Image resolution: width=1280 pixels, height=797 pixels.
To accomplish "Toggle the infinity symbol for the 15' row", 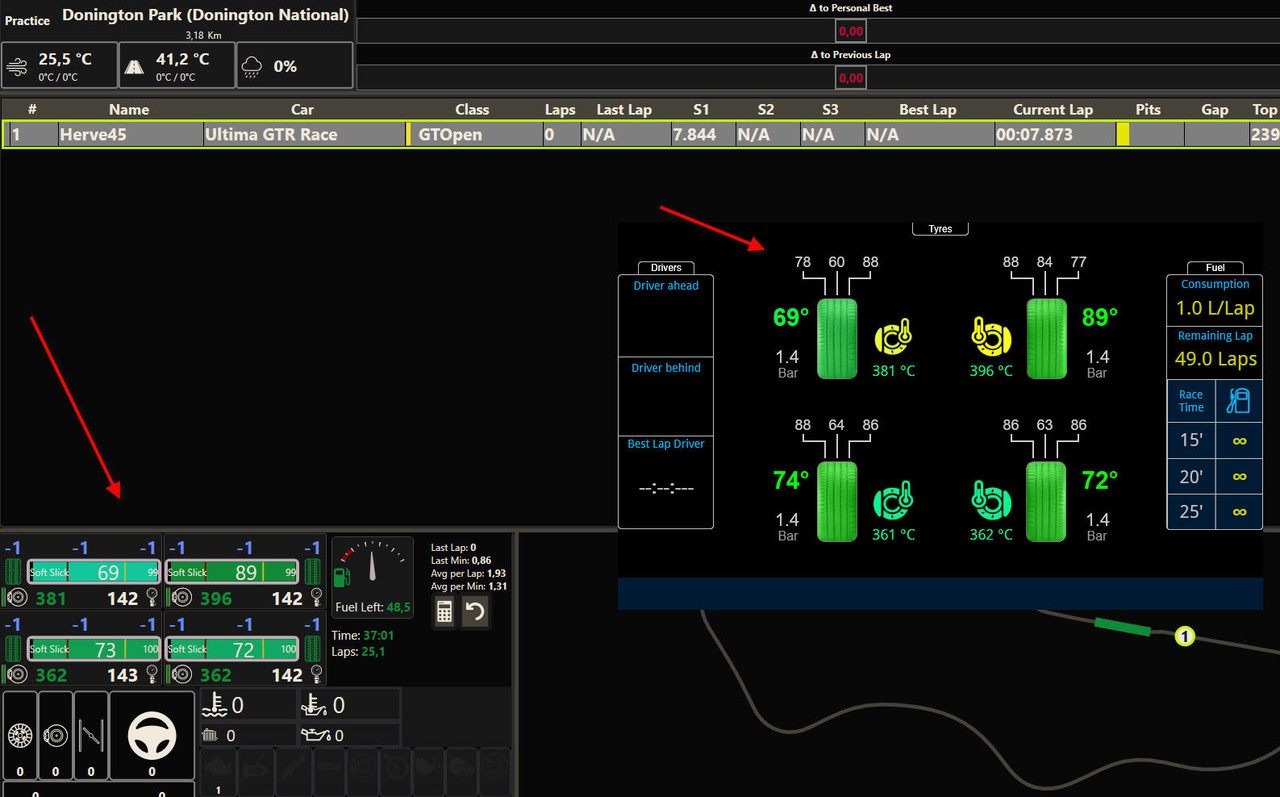I will 1239,440.
